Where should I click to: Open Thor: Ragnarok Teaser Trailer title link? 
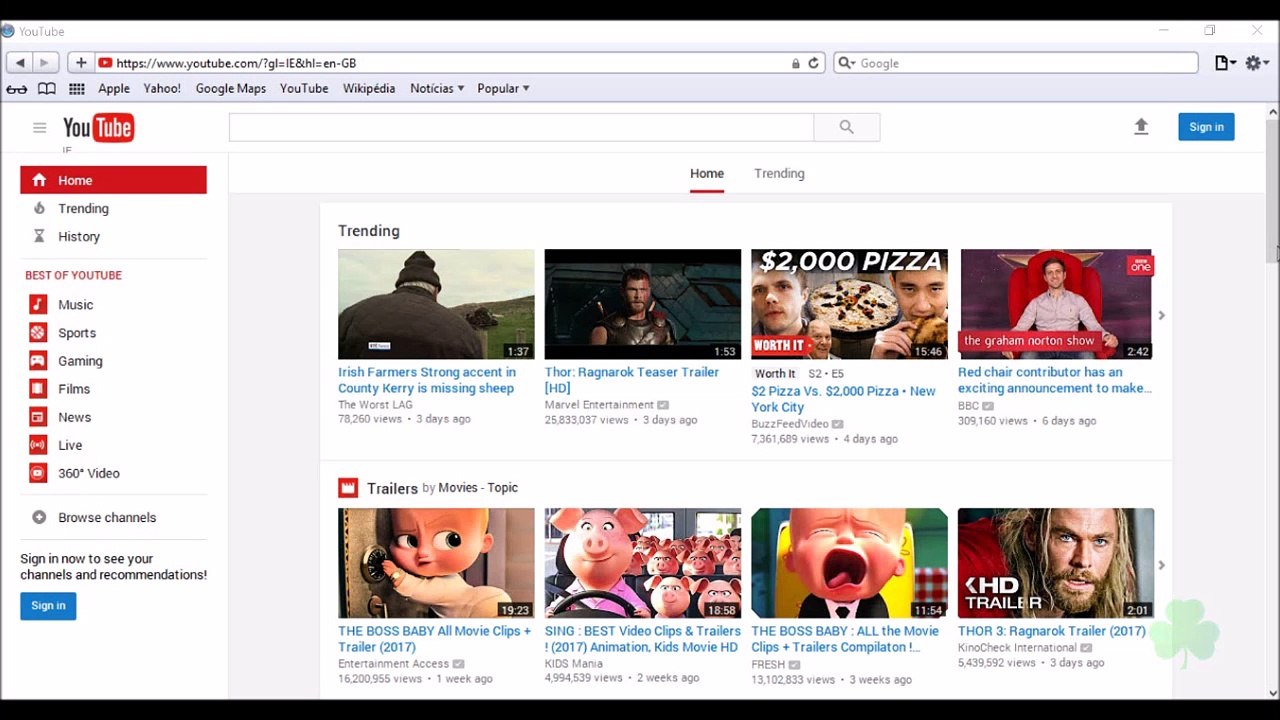[x=632, y=380]
